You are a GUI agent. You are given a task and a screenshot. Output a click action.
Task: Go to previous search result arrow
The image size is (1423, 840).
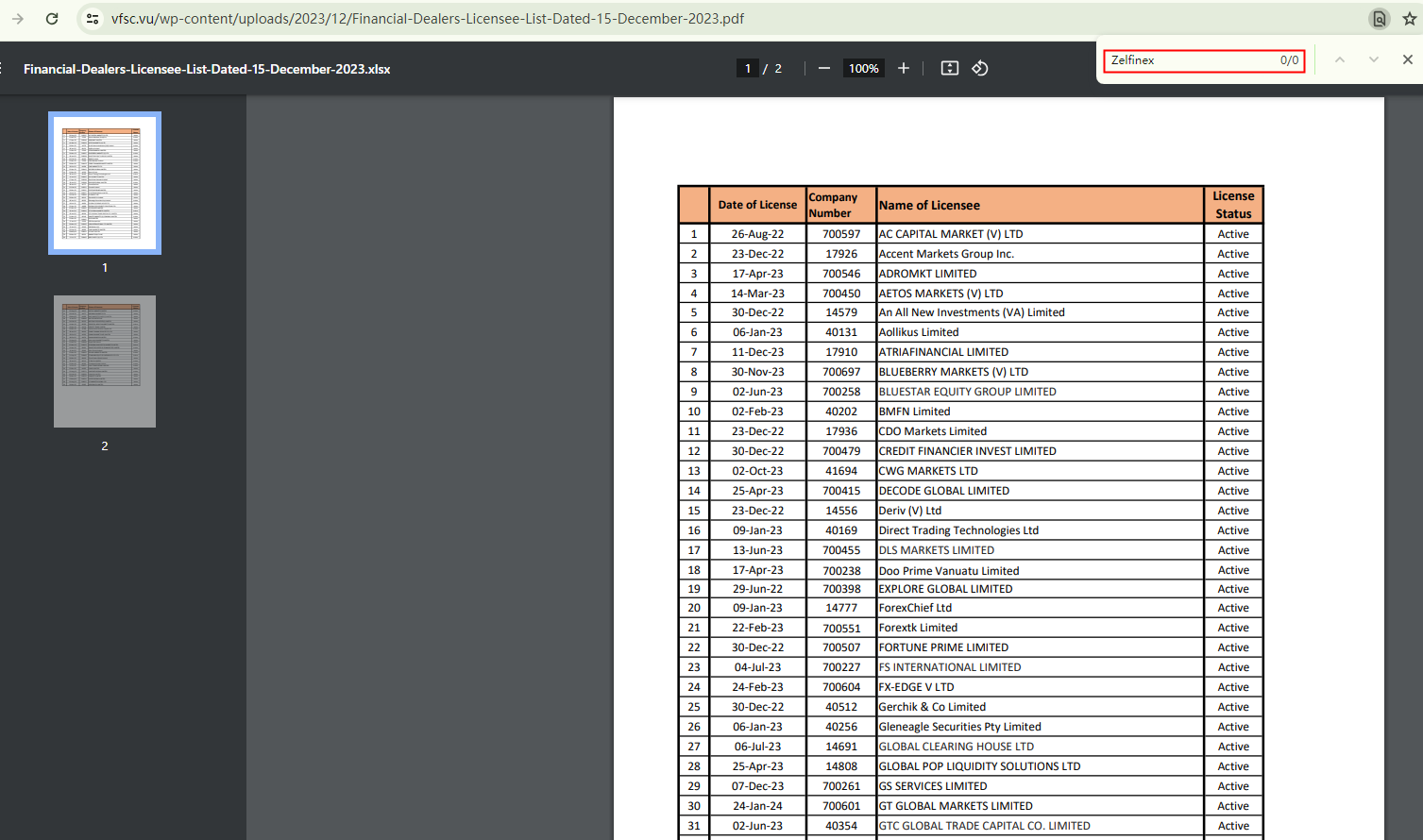point(1339,59)
